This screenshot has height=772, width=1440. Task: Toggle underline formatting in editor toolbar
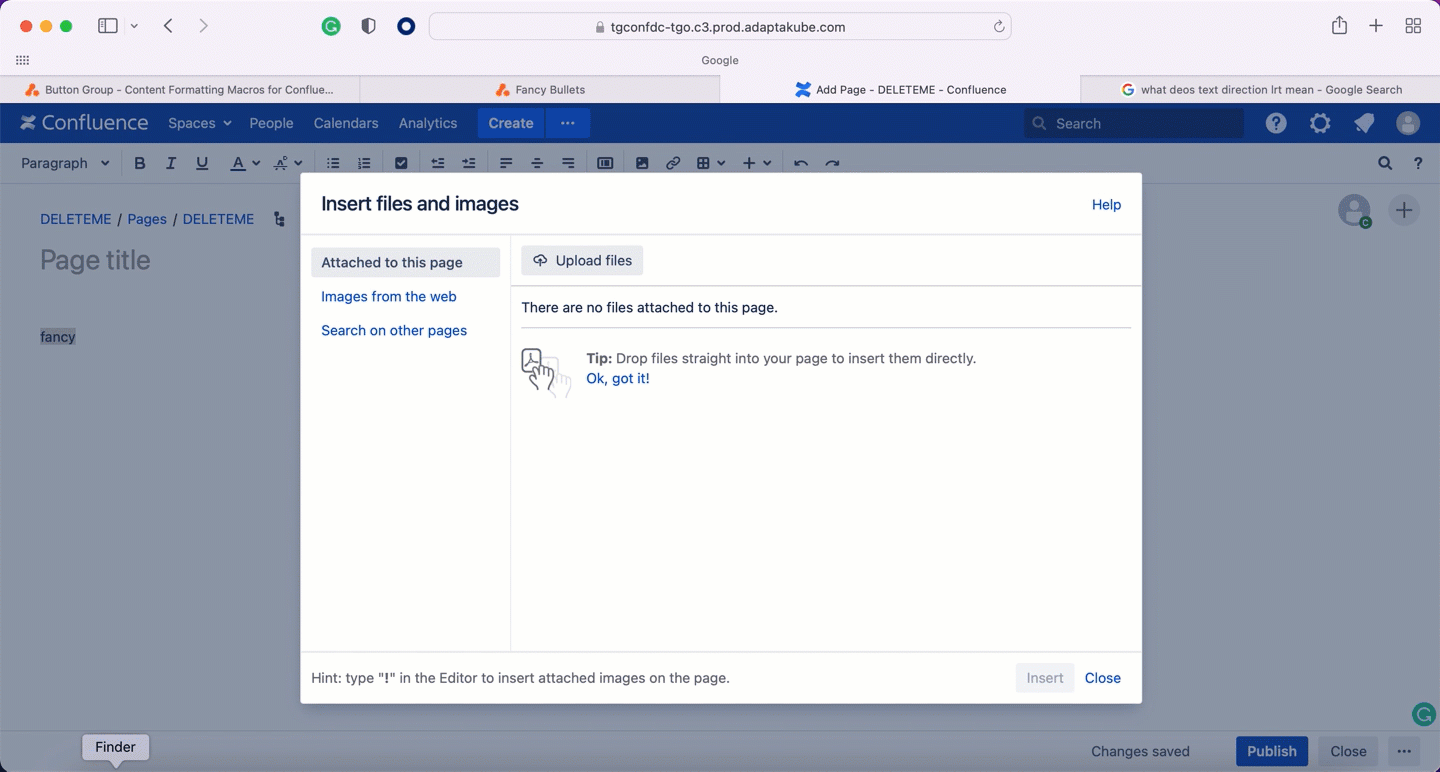tap(202, 163)
